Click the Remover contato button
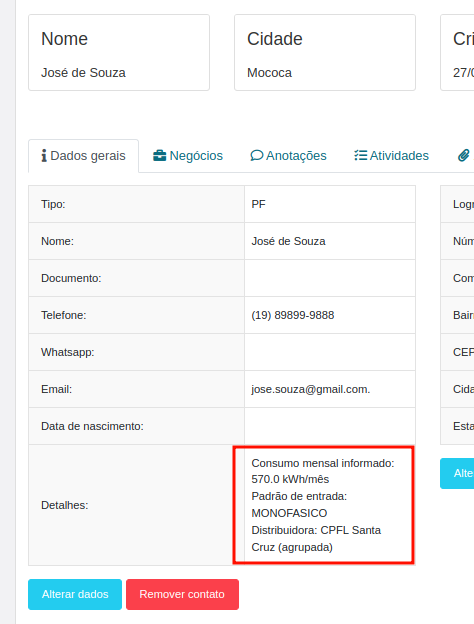The image size is (474, 624). [182, 594]
